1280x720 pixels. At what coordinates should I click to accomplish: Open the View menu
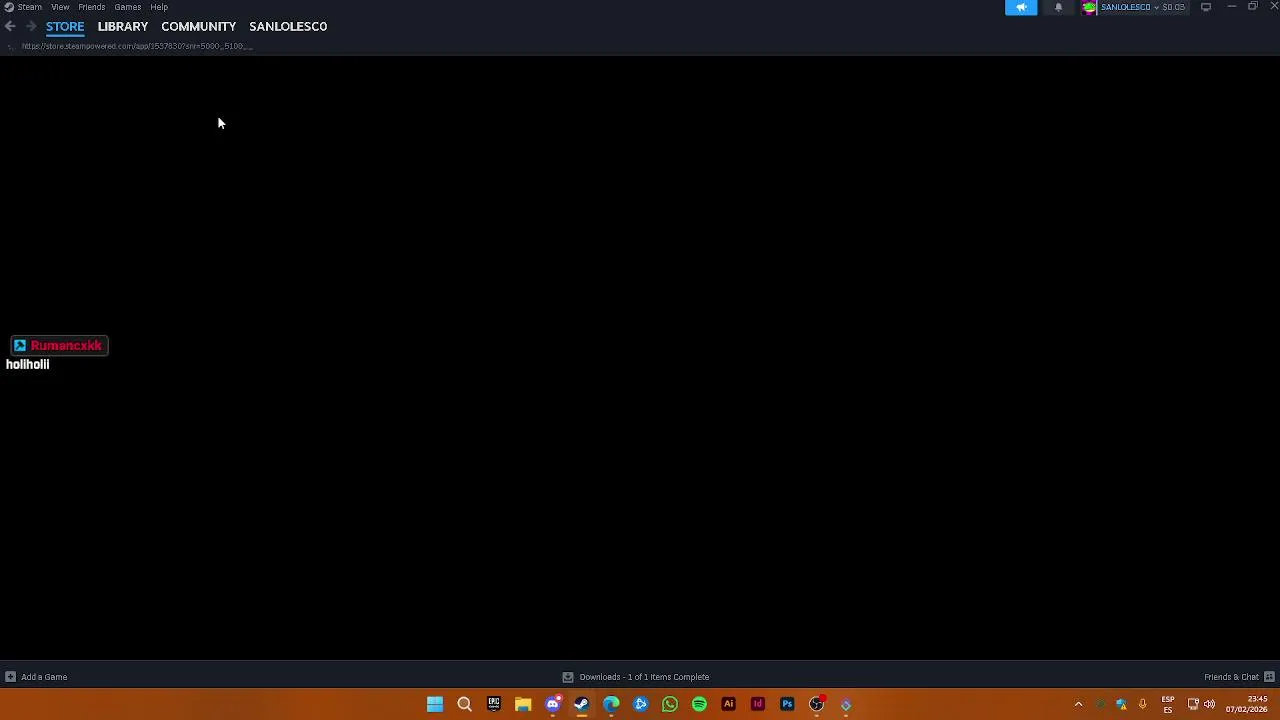tap(60, 7)
